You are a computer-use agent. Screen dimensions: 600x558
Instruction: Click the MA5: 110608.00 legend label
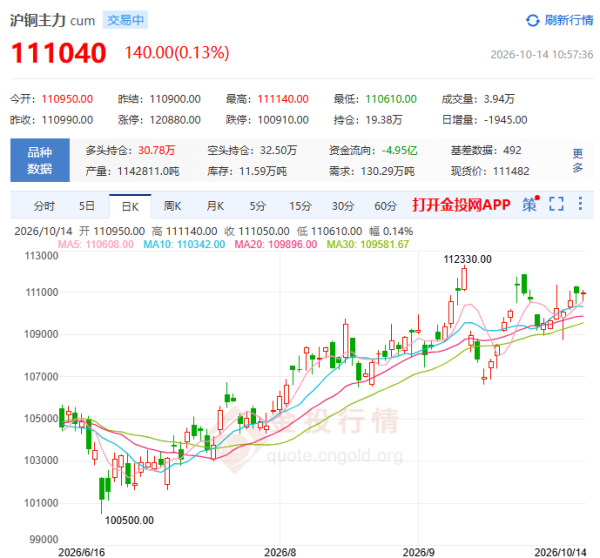pos(96,244)
